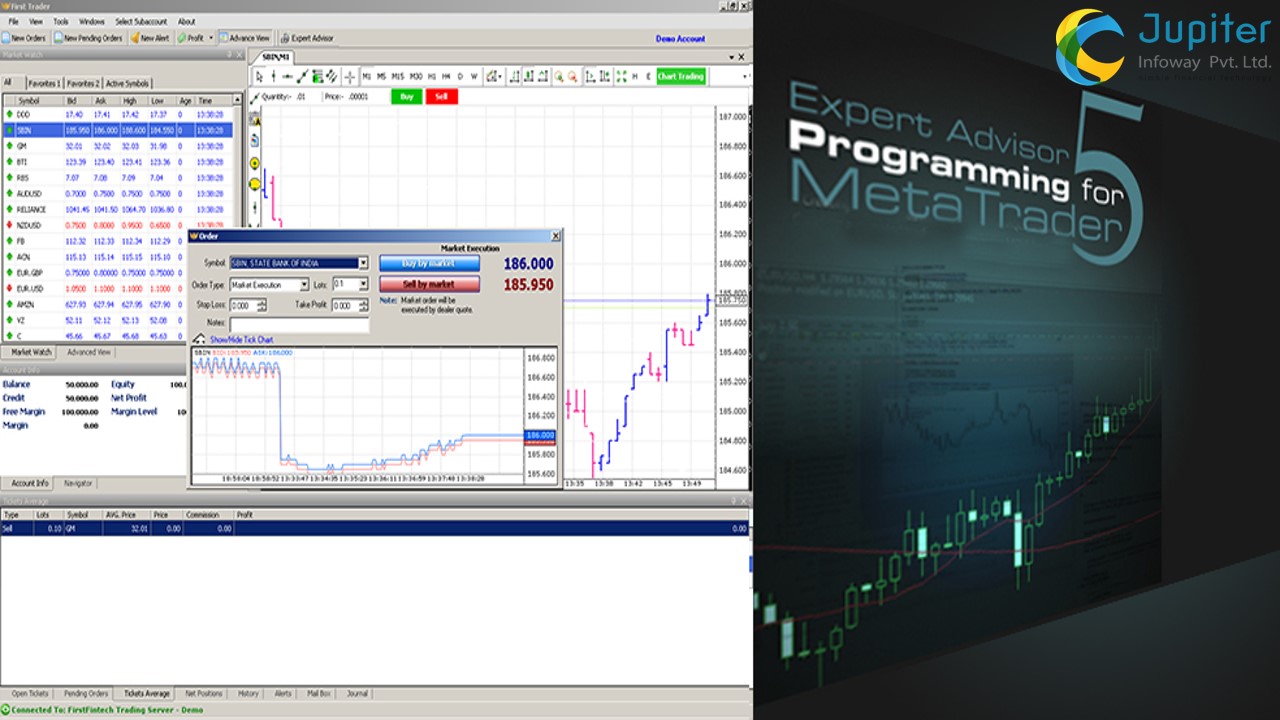Expand the Symbol dropdown in Order dialog
1280x720 pixels.
point(363,263)
